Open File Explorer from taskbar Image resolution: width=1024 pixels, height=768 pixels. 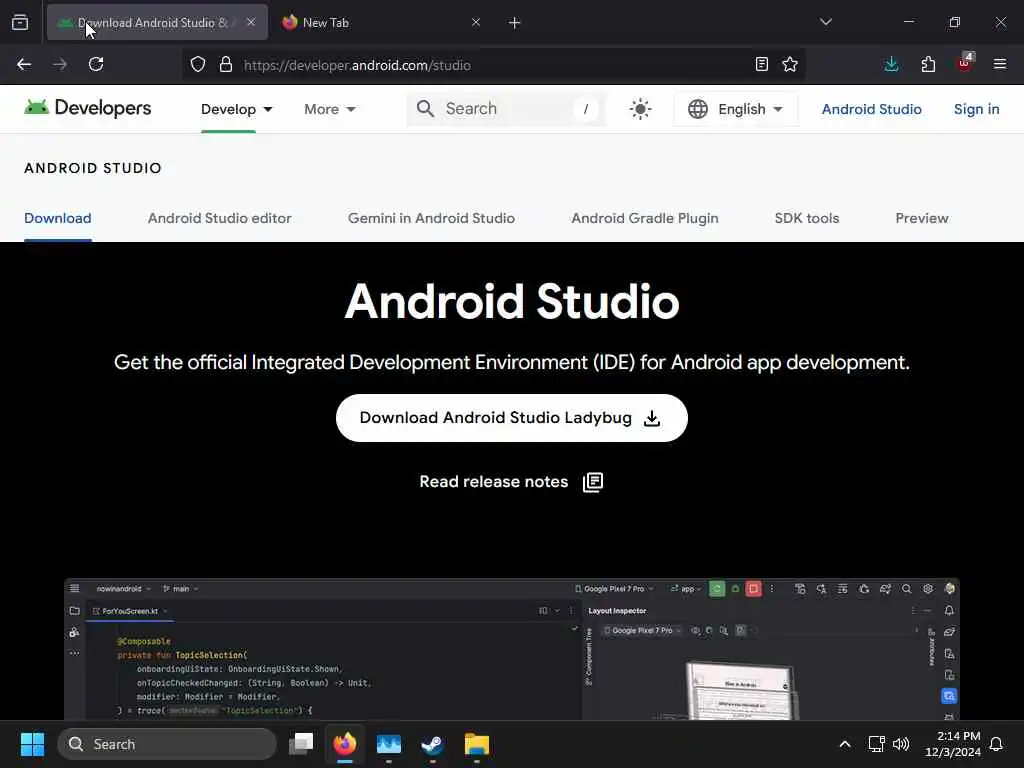477,744
